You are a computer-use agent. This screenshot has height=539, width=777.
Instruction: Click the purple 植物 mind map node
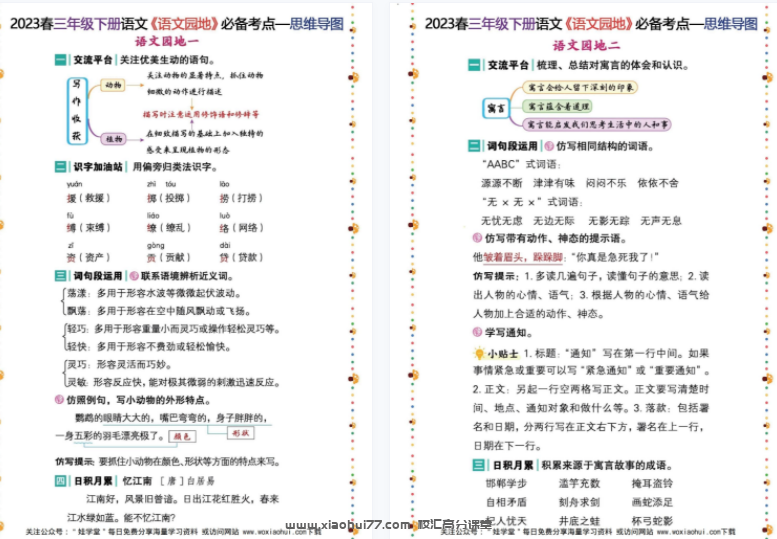pyautogui.click(x=113, y=139)
